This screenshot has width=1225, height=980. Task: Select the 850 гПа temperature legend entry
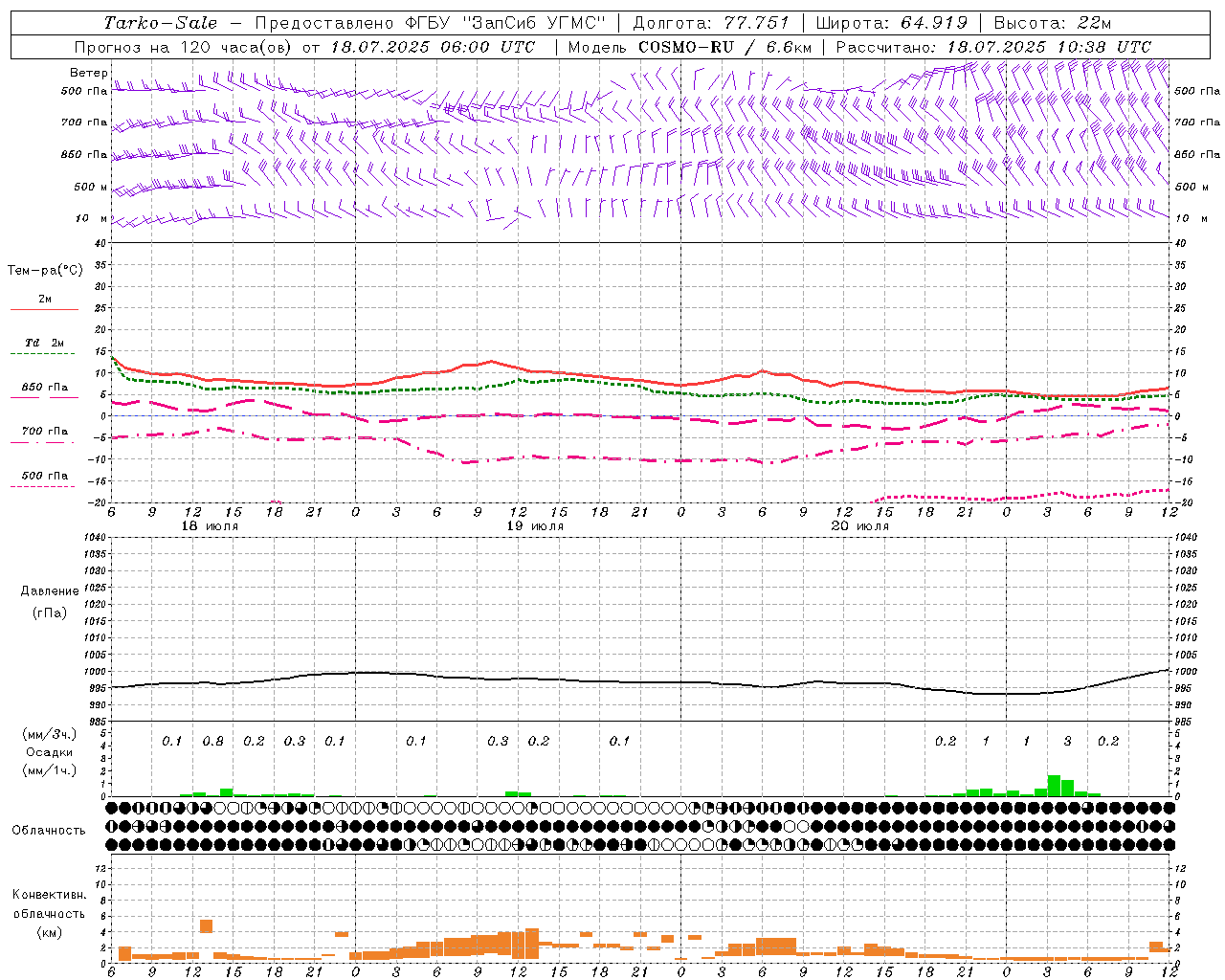tap(44, 388)
